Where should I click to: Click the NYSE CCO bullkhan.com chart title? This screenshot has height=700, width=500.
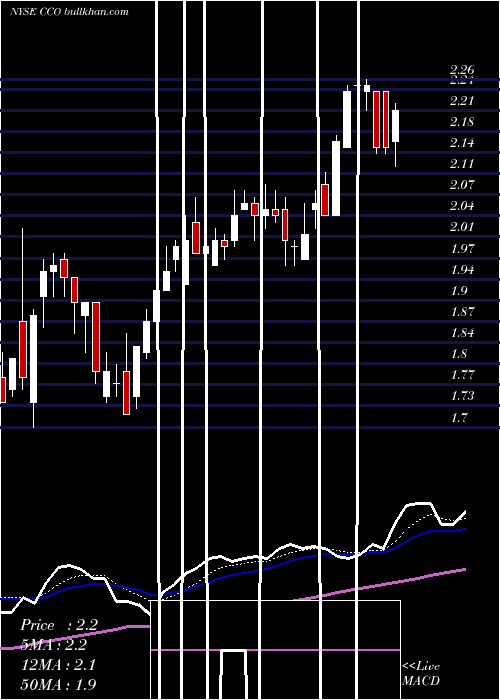click(69, 11)
